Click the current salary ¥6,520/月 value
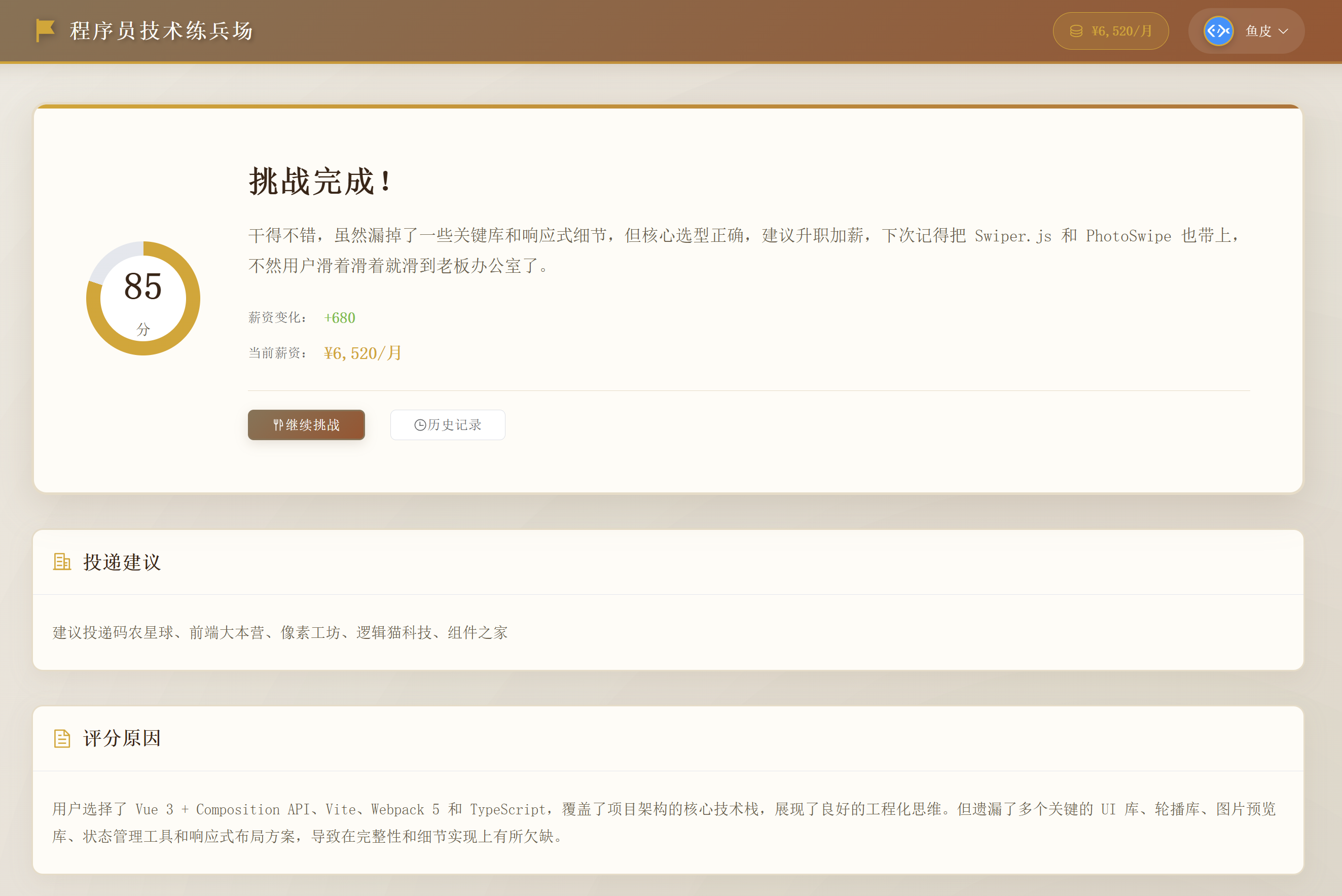 (362, 353)
